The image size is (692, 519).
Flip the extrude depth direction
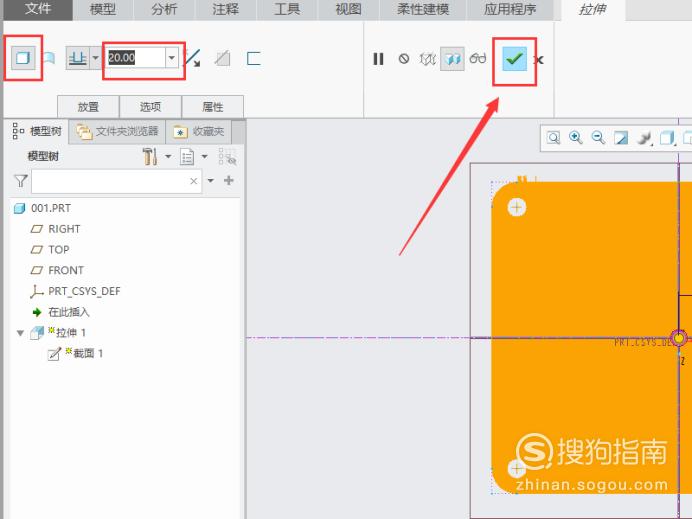[x=192, y=58]
